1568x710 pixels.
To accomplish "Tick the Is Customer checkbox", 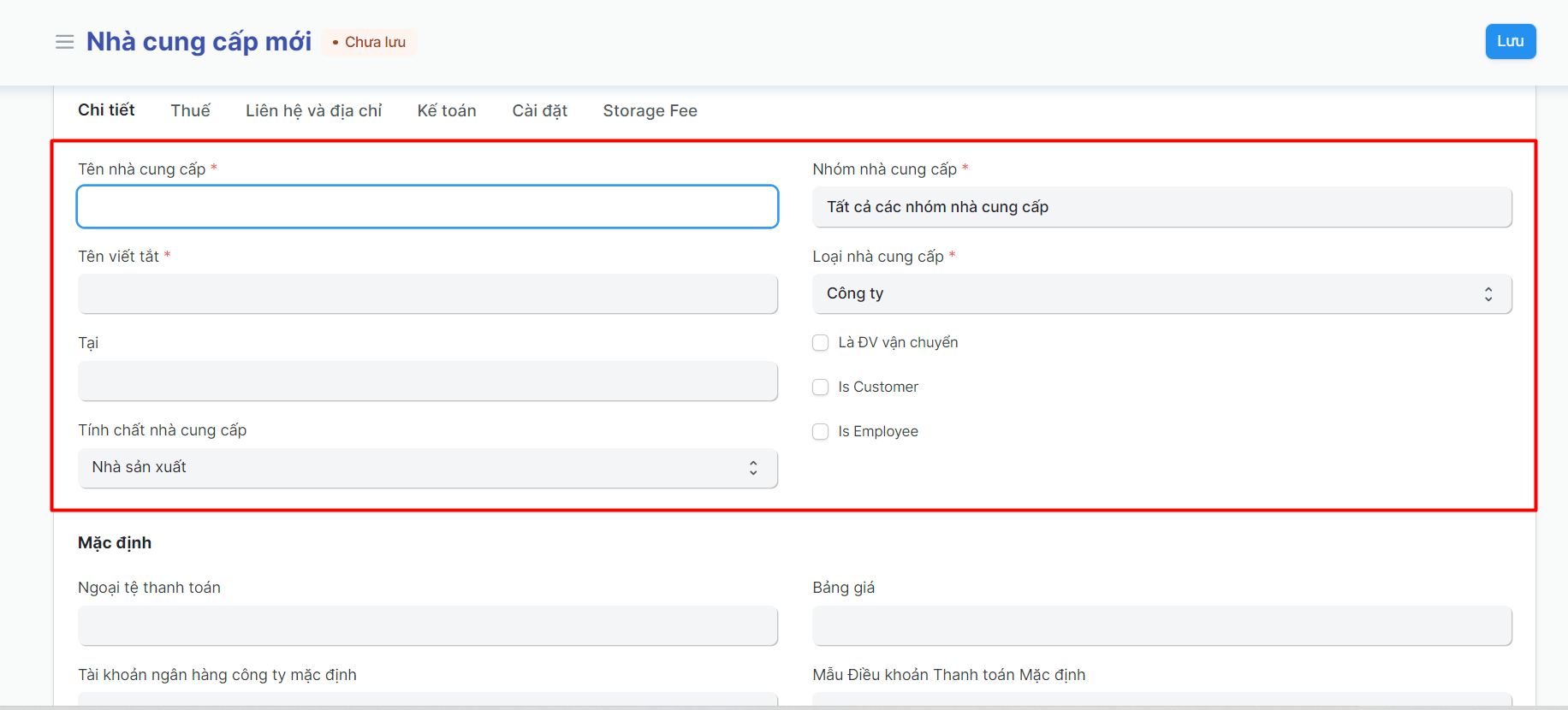I will pos(821,388).
